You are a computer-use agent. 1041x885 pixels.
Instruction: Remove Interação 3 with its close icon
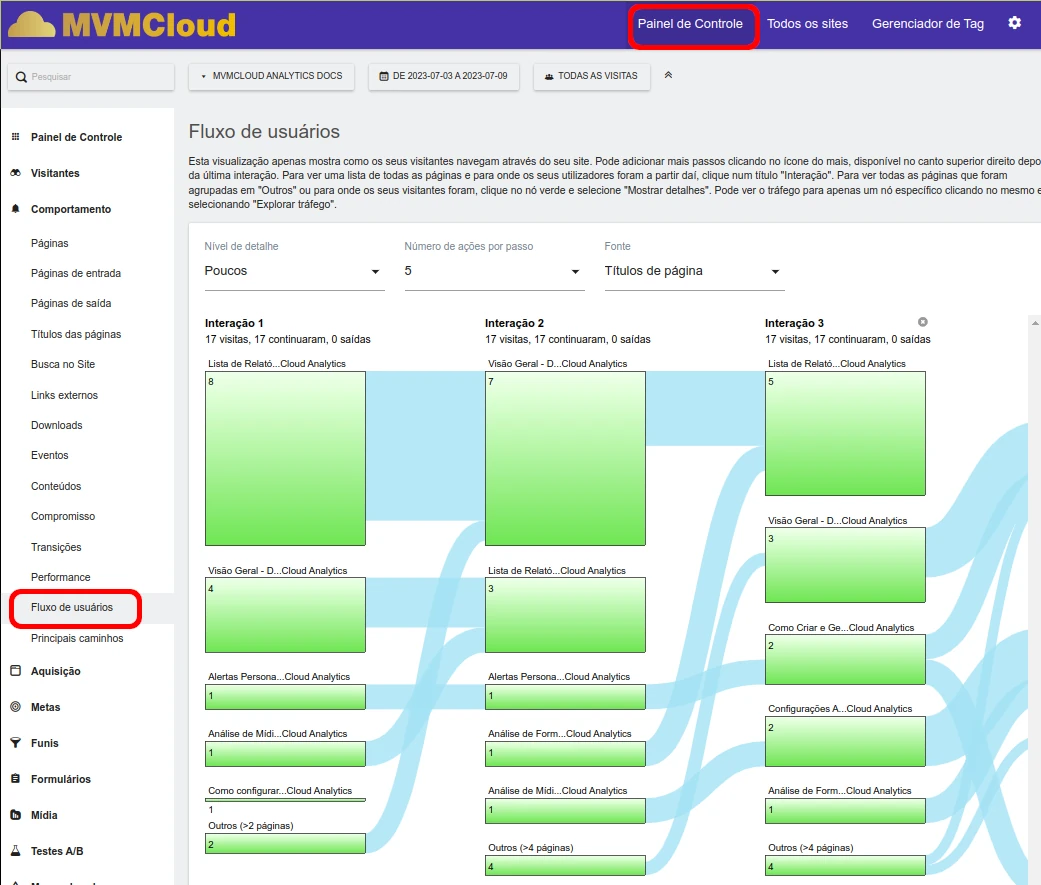click(922, 322)
